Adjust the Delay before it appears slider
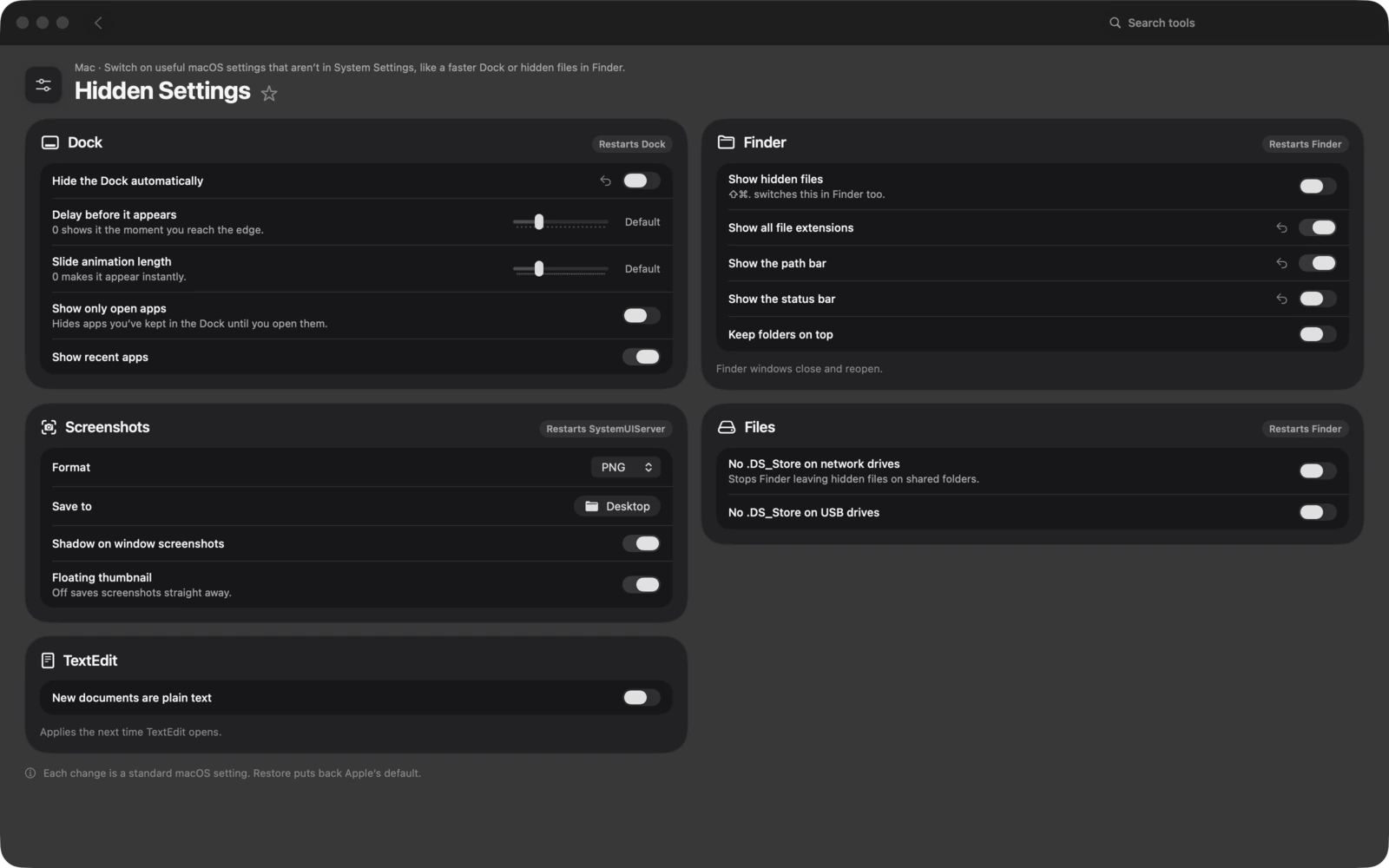 point(560,222)
